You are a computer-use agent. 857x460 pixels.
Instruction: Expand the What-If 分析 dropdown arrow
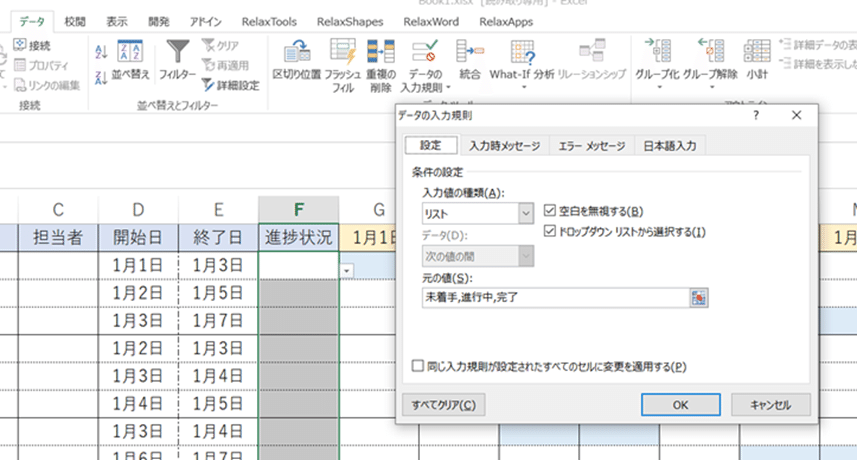[523, 87]
